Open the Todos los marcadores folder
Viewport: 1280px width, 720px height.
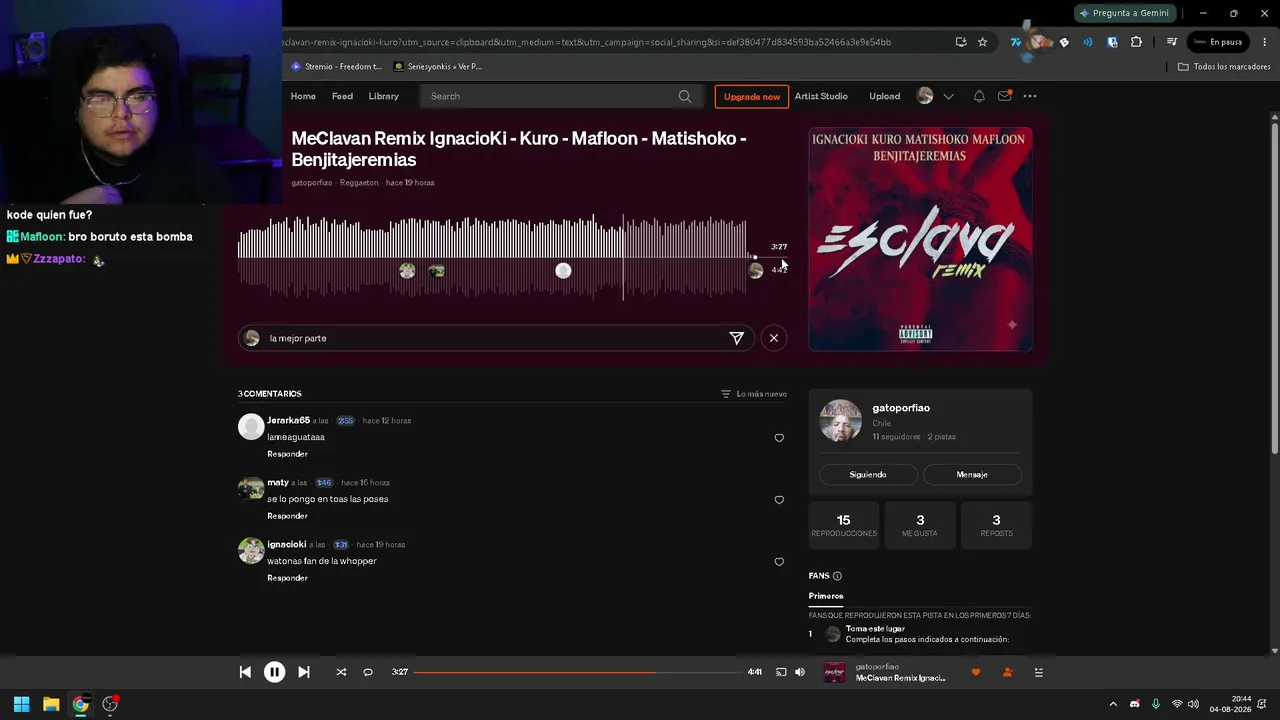click(x=1224, y=67)
